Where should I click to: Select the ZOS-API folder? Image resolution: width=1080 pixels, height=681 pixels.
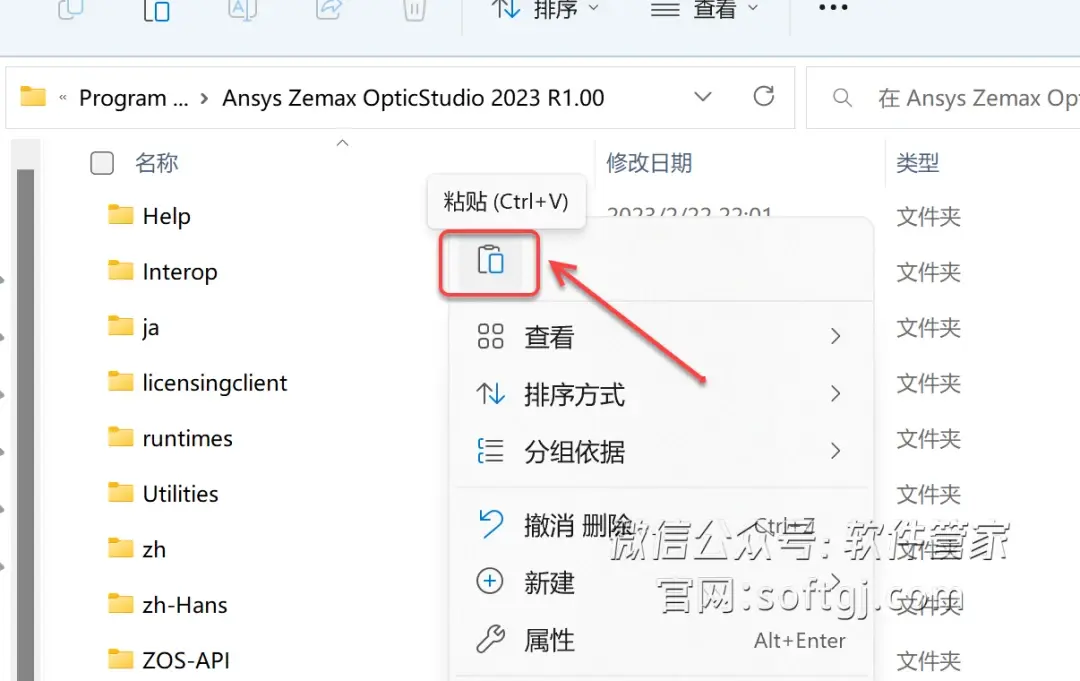186,660
